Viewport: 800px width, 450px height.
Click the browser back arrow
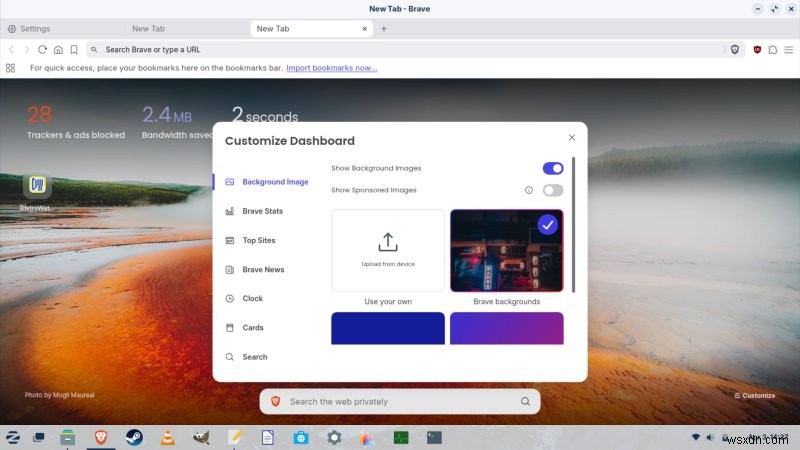pyautogui.click(x=11, y=49)
